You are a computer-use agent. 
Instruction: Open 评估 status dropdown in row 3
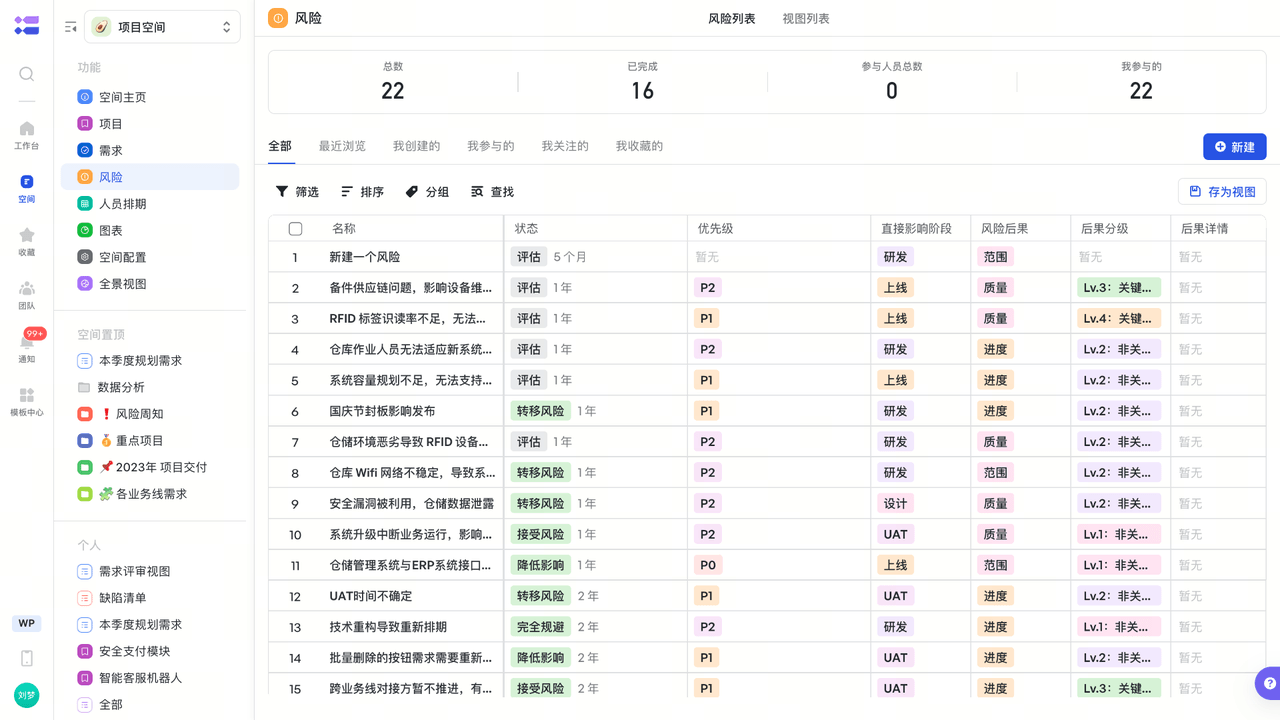(x=528, y=319)
